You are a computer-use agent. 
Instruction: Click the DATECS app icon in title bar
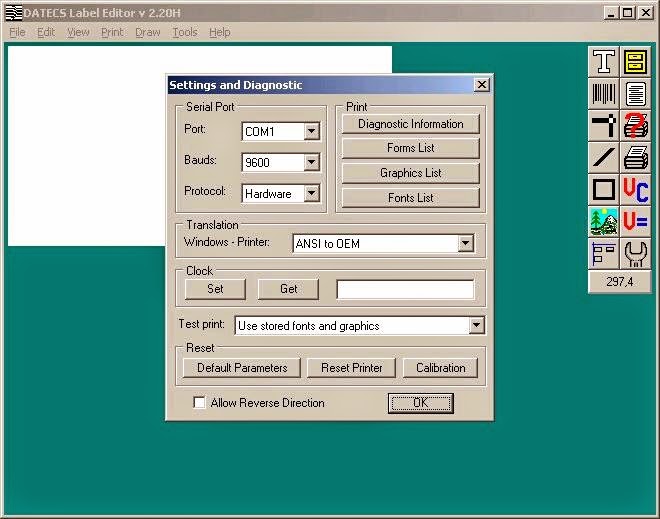pyautogui.click(x=13, y=13)
